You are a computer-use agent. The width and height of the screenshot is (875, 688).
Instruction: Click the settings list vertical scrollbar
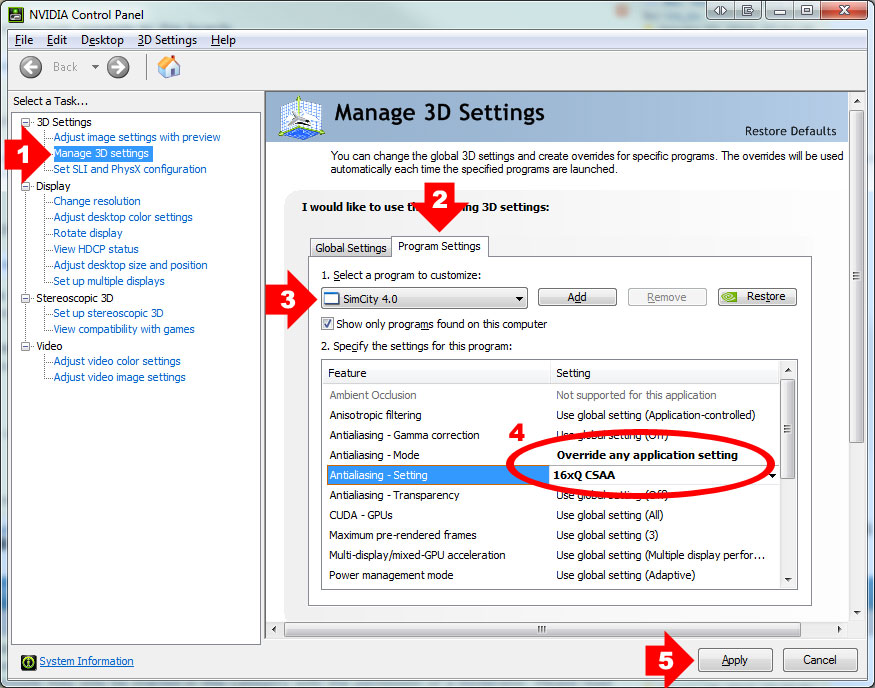click(789, 430)
